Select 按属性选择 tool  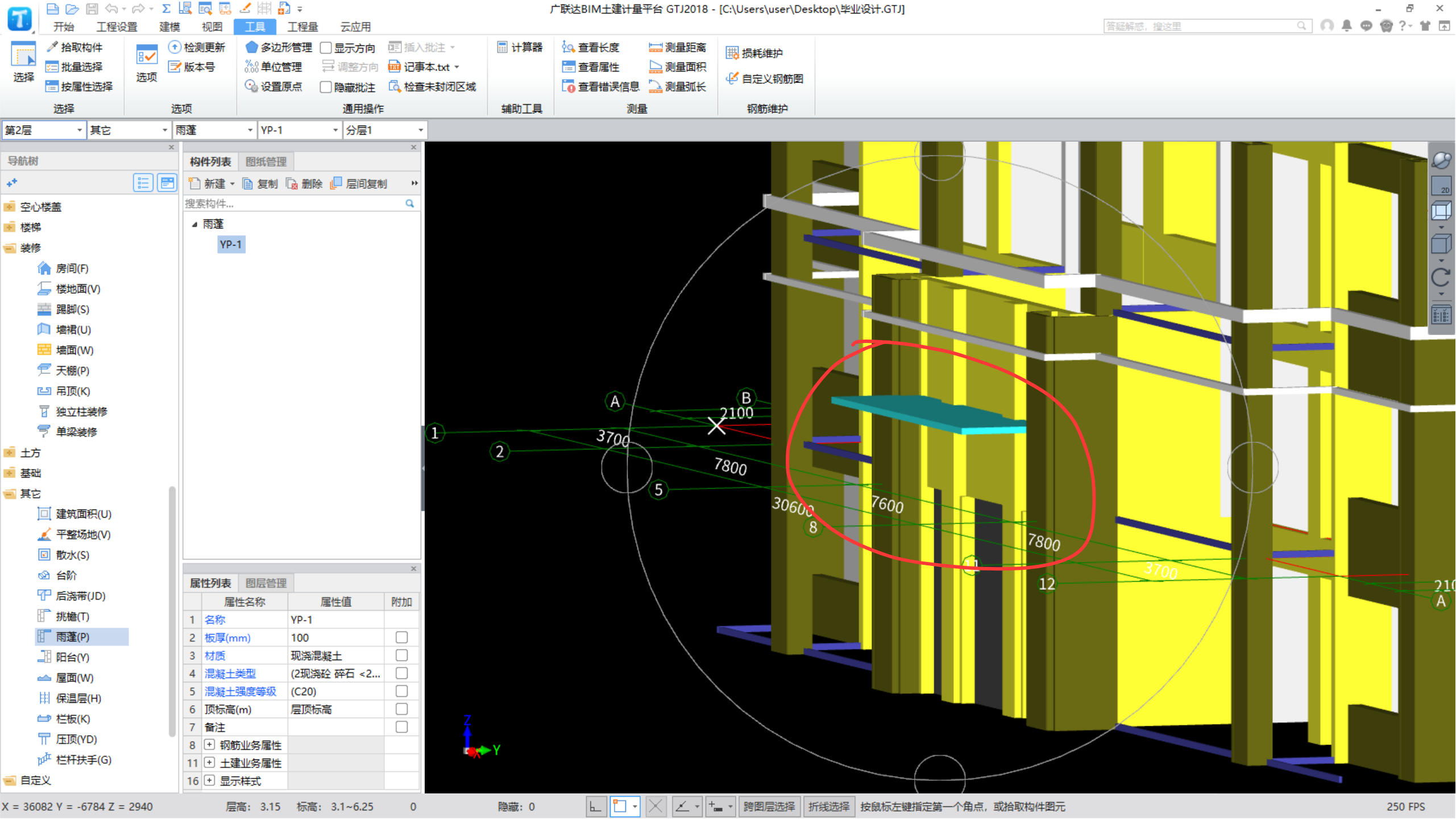pyautogui.click(x=80, y=86)
